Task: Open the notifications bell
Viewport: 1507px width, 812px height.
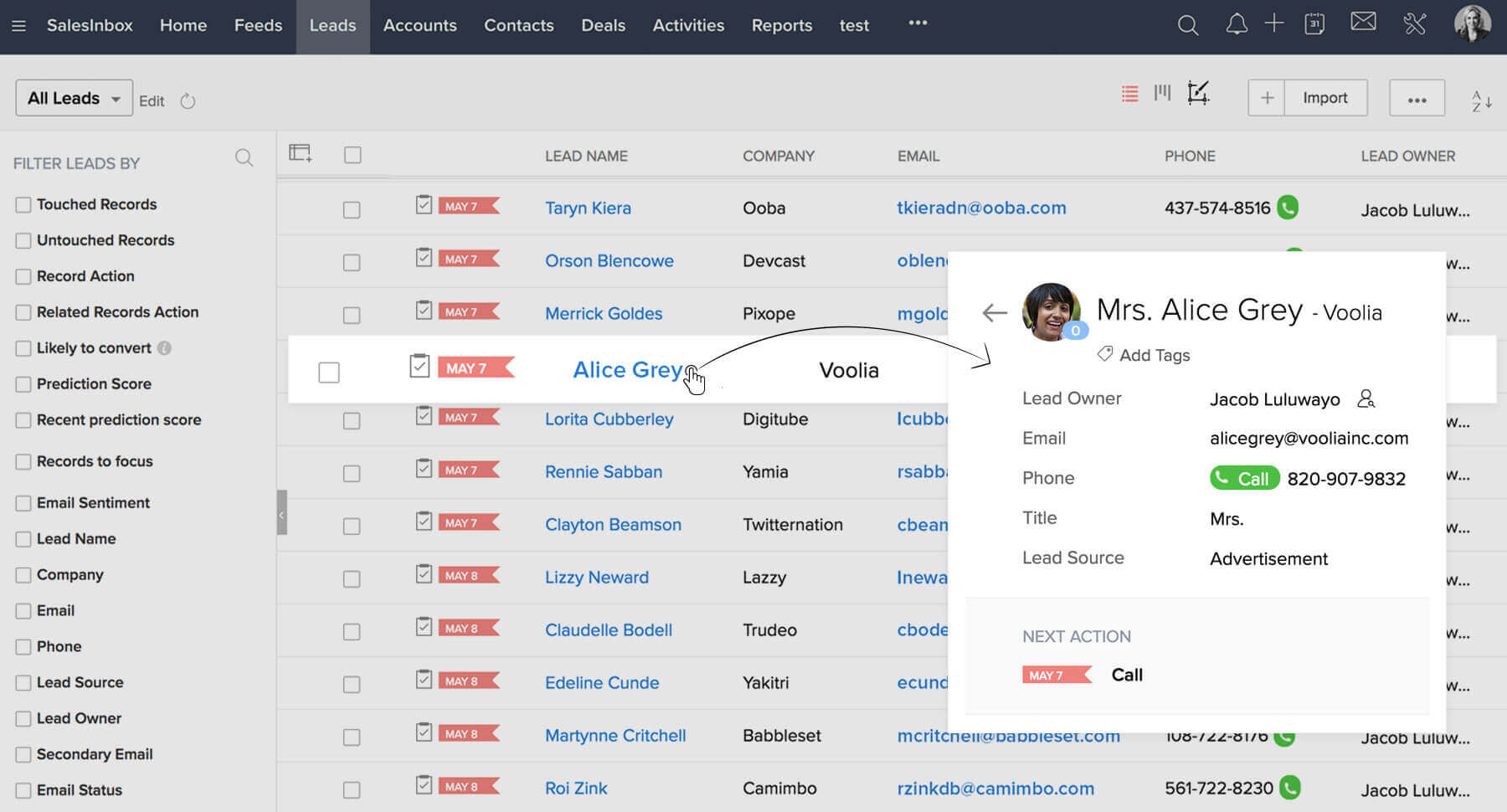Action: [1237, 24]
